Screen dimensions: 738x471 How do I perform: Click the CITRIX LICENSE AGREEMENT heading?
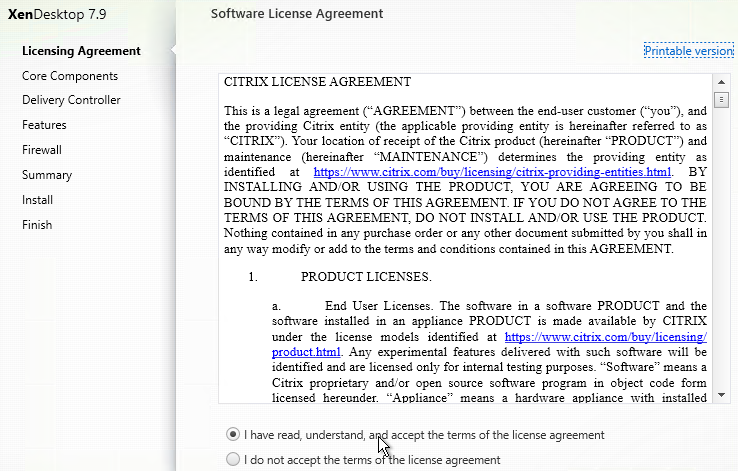tap(317, 82)
